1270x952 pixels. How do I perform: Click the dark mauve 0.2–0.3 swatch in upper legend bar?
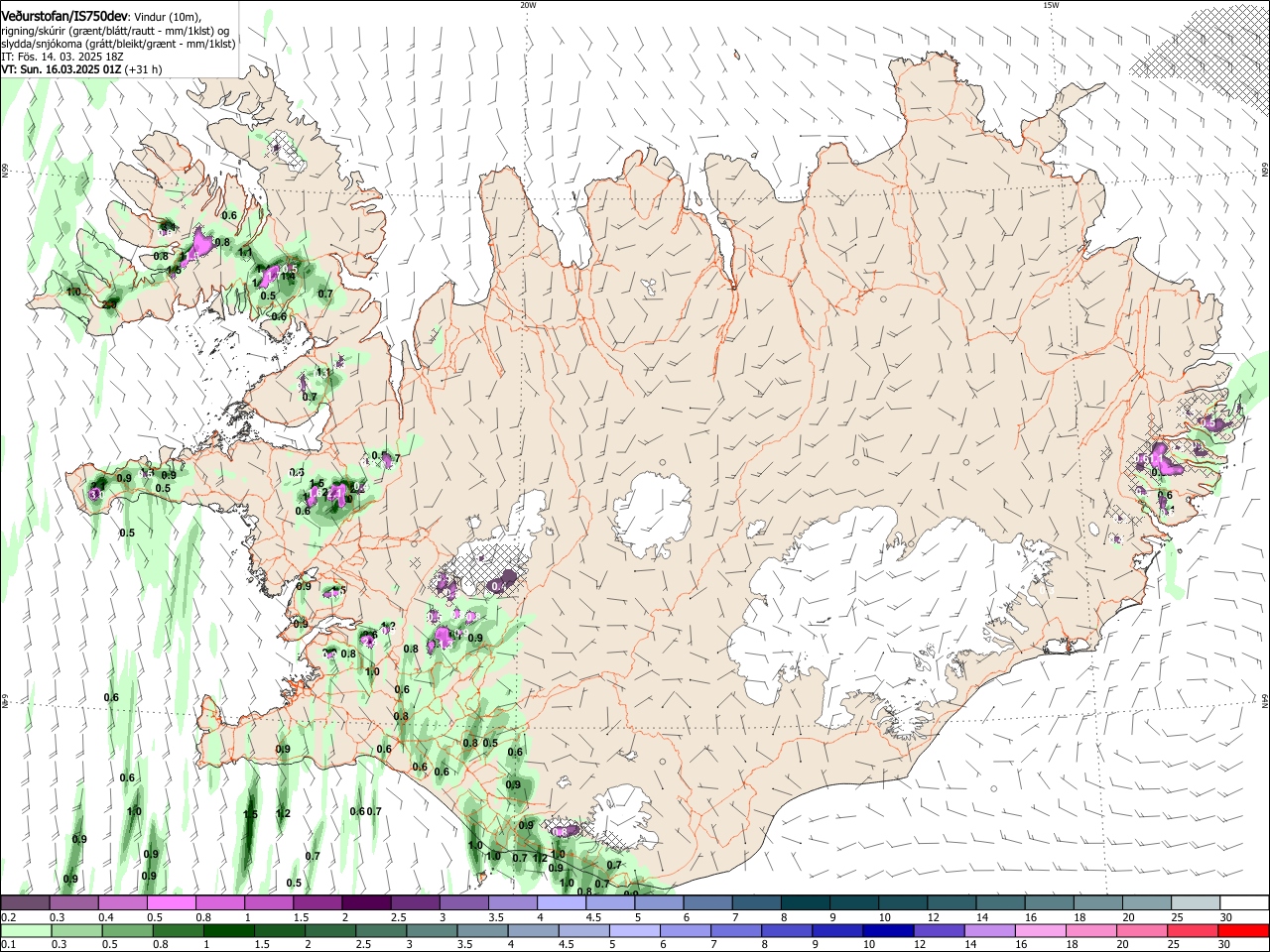pyautogui.click(x=25, y=903)
